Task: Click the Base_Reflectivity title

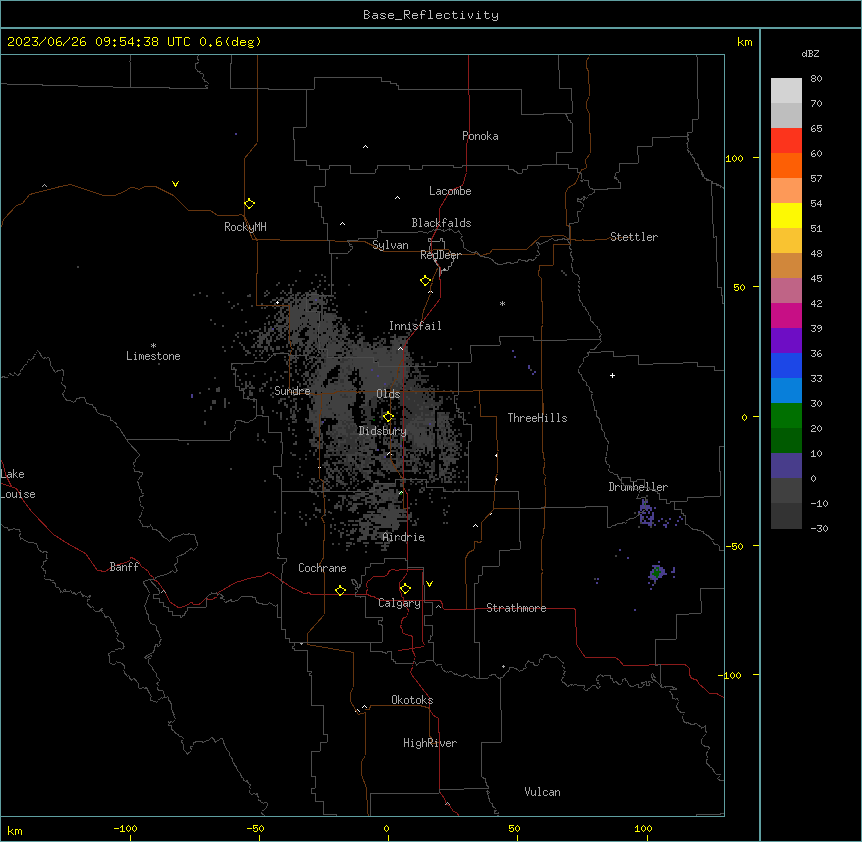Action: pyautogui.click(x=431, y=15)
